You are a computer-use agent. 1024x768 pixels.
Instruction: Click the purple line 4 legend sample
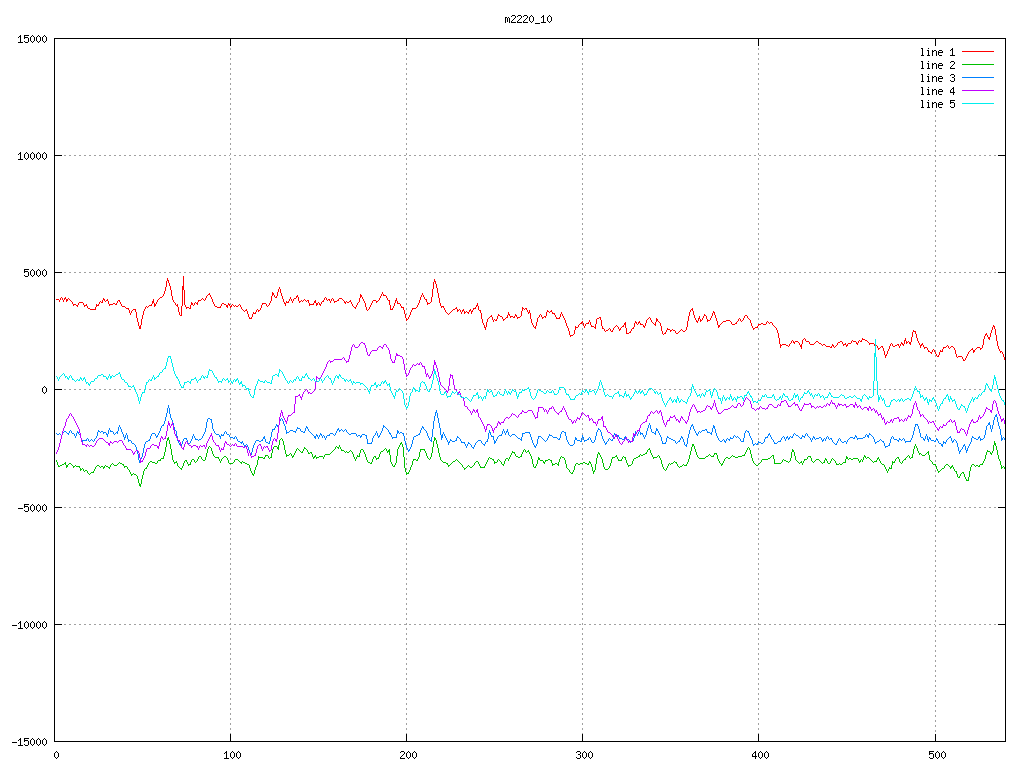point(978,91)
